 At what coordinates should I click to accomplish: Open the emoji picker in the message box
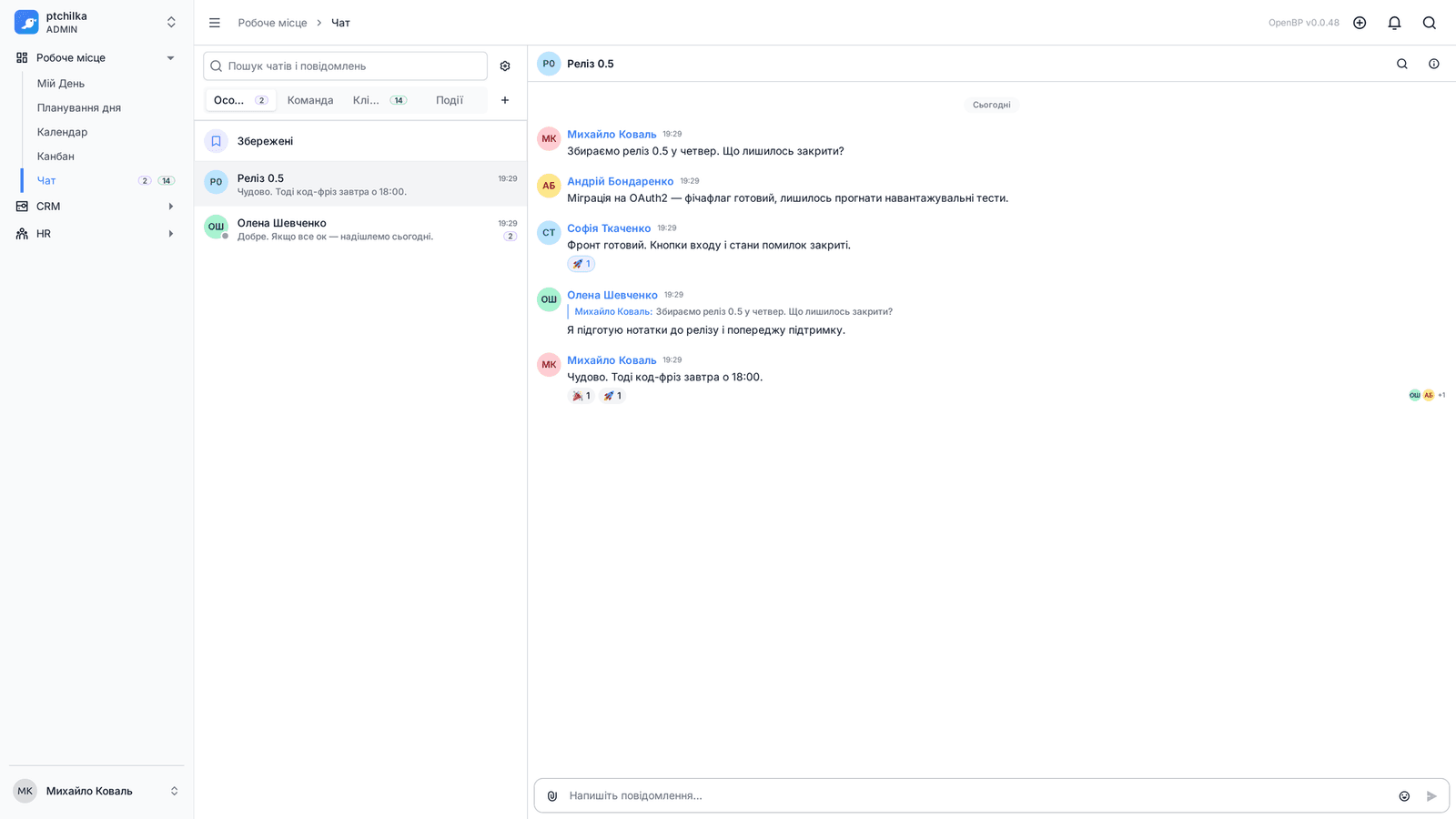(1404, 796)
